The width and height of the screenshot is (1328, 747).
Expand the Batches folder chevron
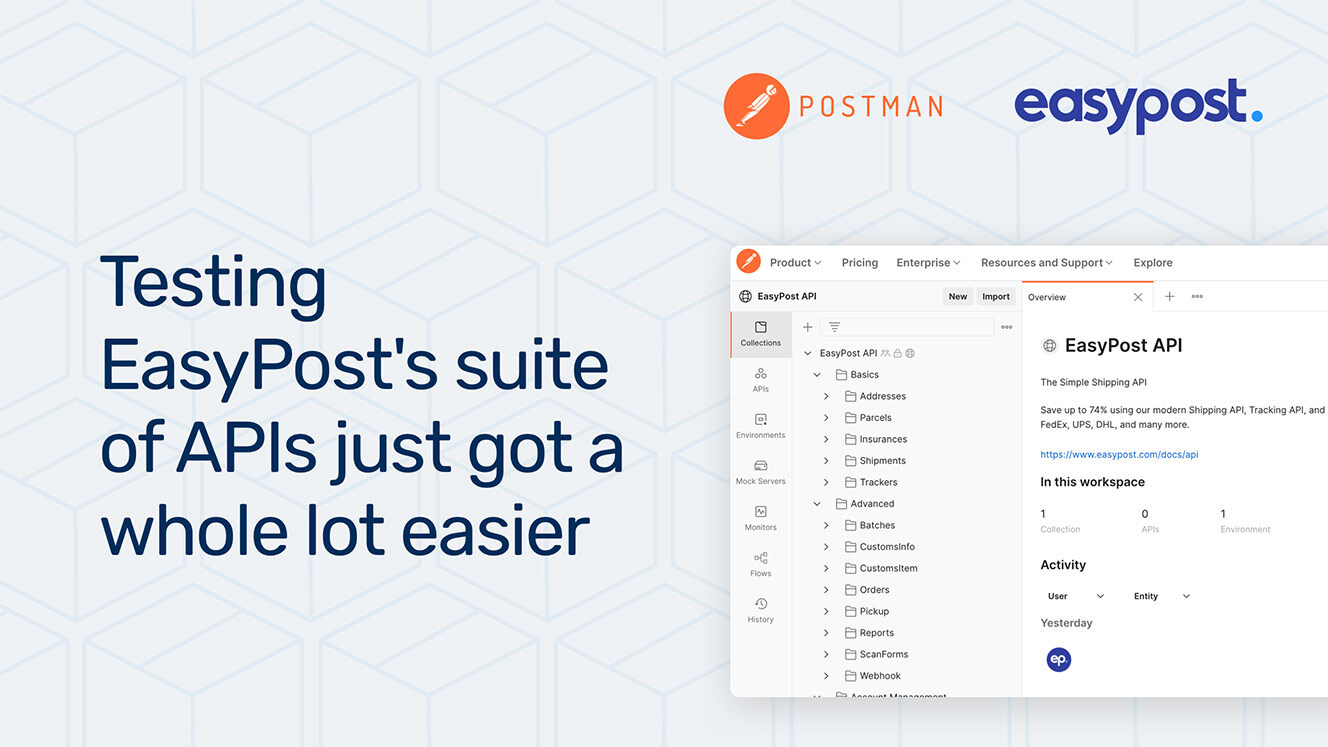click(826, 525)
